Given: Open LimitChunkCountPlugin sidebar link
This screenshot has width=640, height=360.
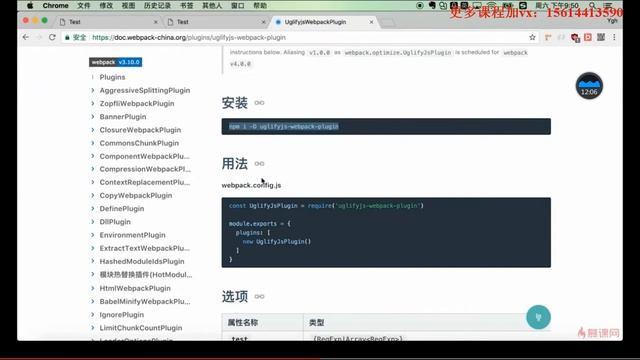Looking at the screenshot, I should (x=141, y=328).
